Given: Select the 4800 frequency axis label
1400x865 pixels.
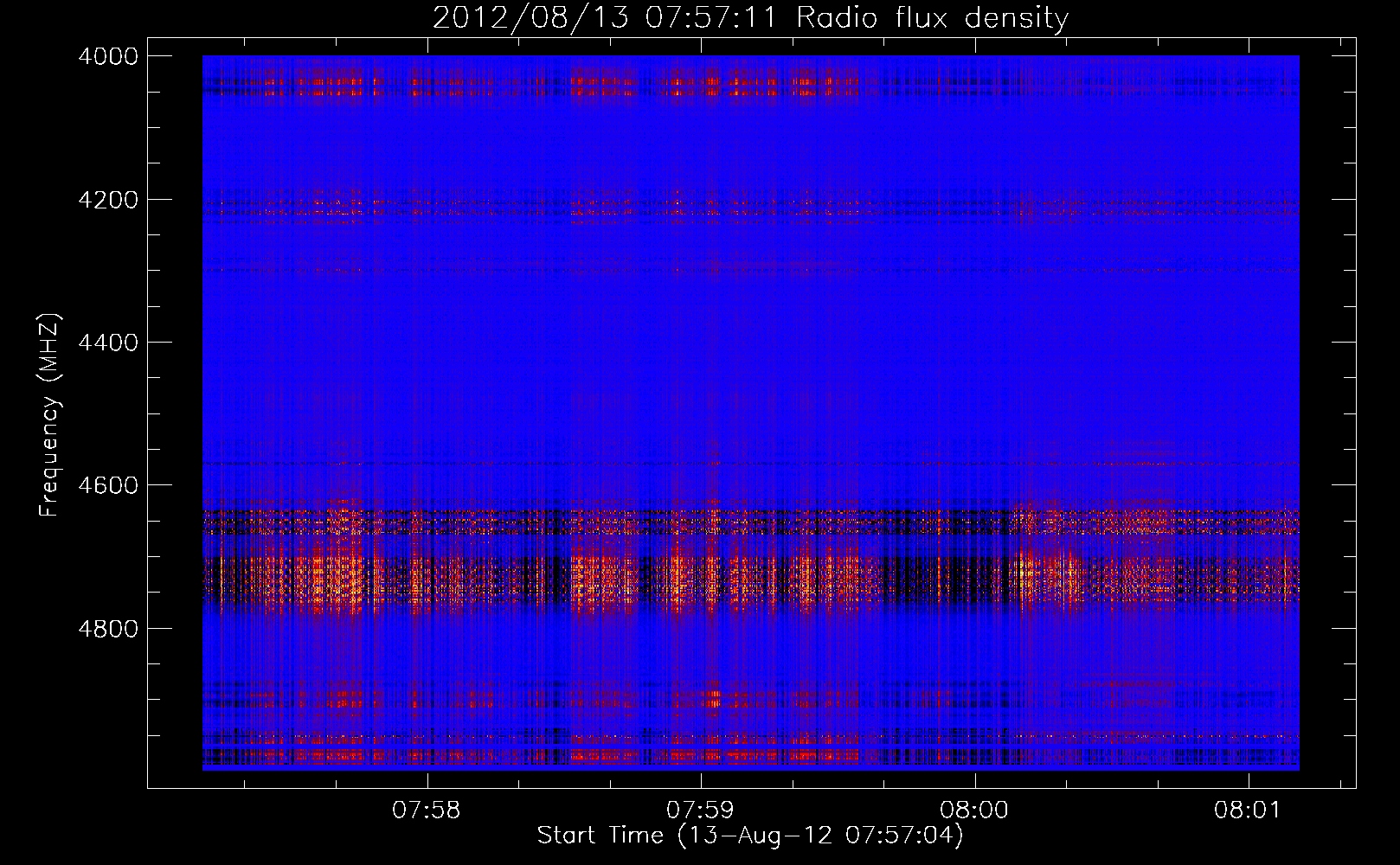Looking at the screenshot, I should click(x=108, y=628).
